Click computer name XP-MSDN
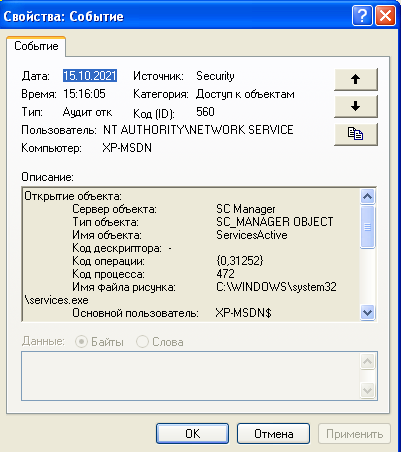This screenshot has height=452, width=401. (x=127, y=148)
